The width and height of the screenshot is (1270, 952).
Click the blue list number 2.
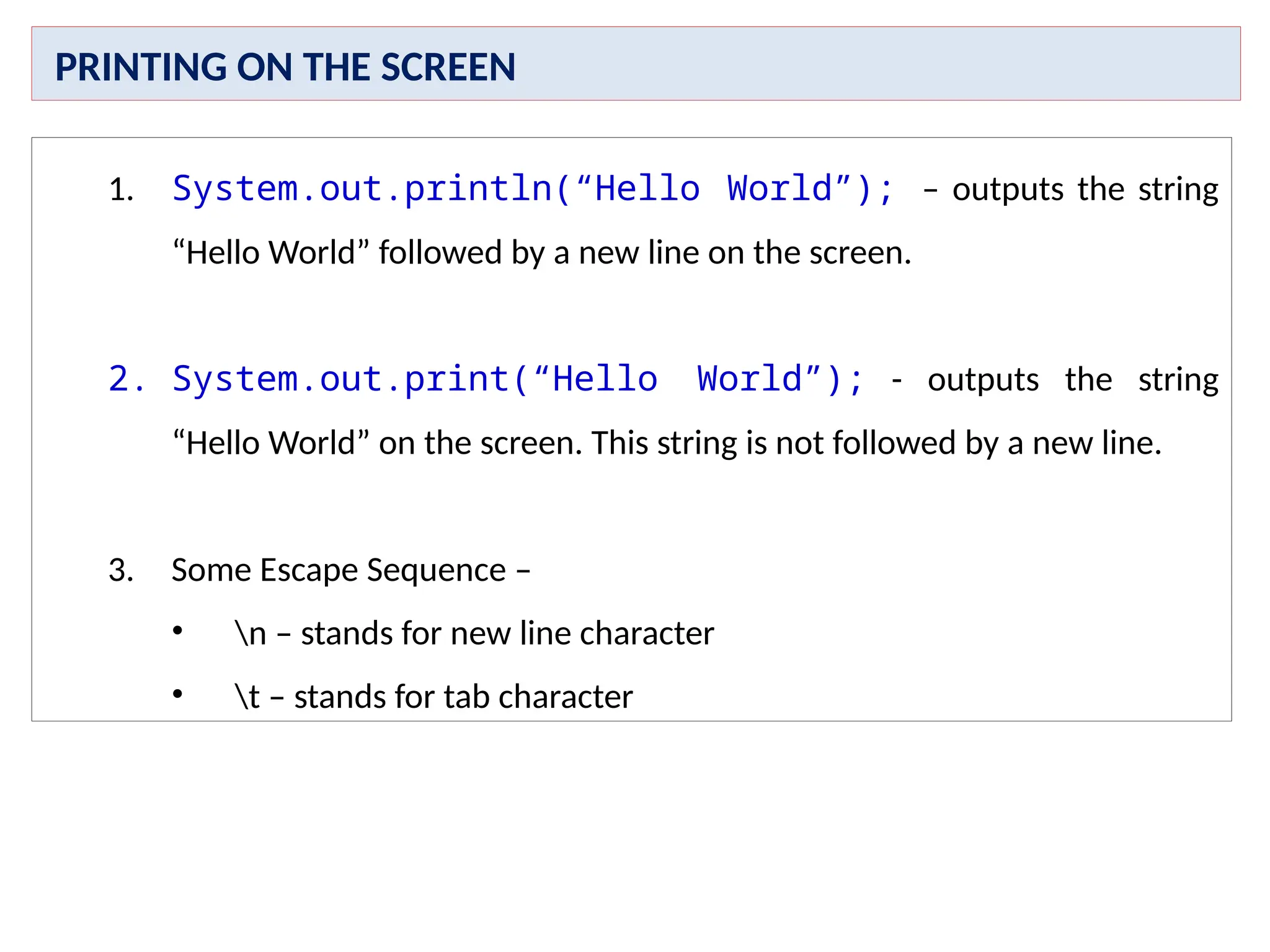pyautogui.click(x=126, y=379)
